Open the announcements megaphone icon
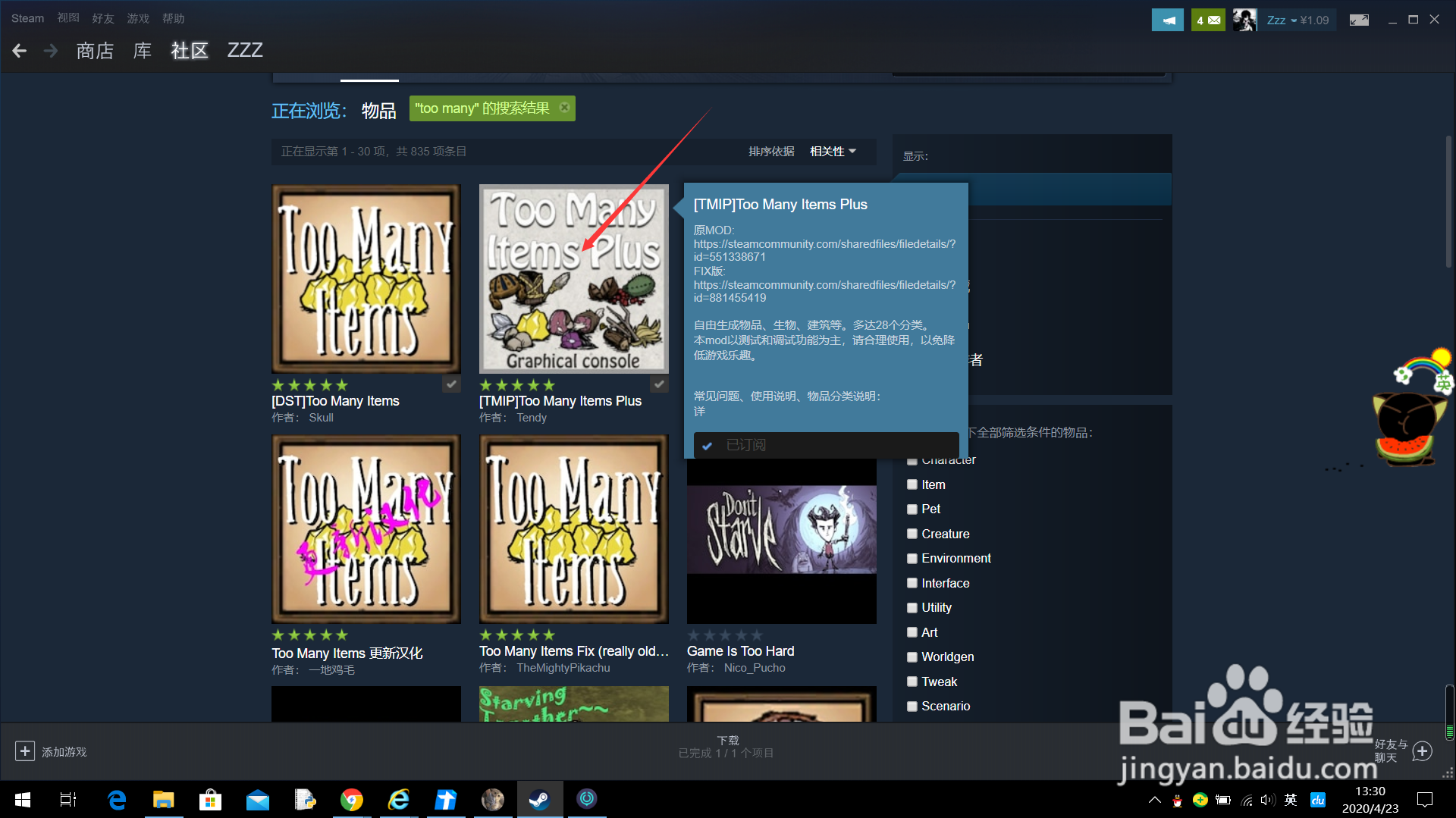Image resolution: width=1456 pixels, height=818 pixels. [1168, 20]
